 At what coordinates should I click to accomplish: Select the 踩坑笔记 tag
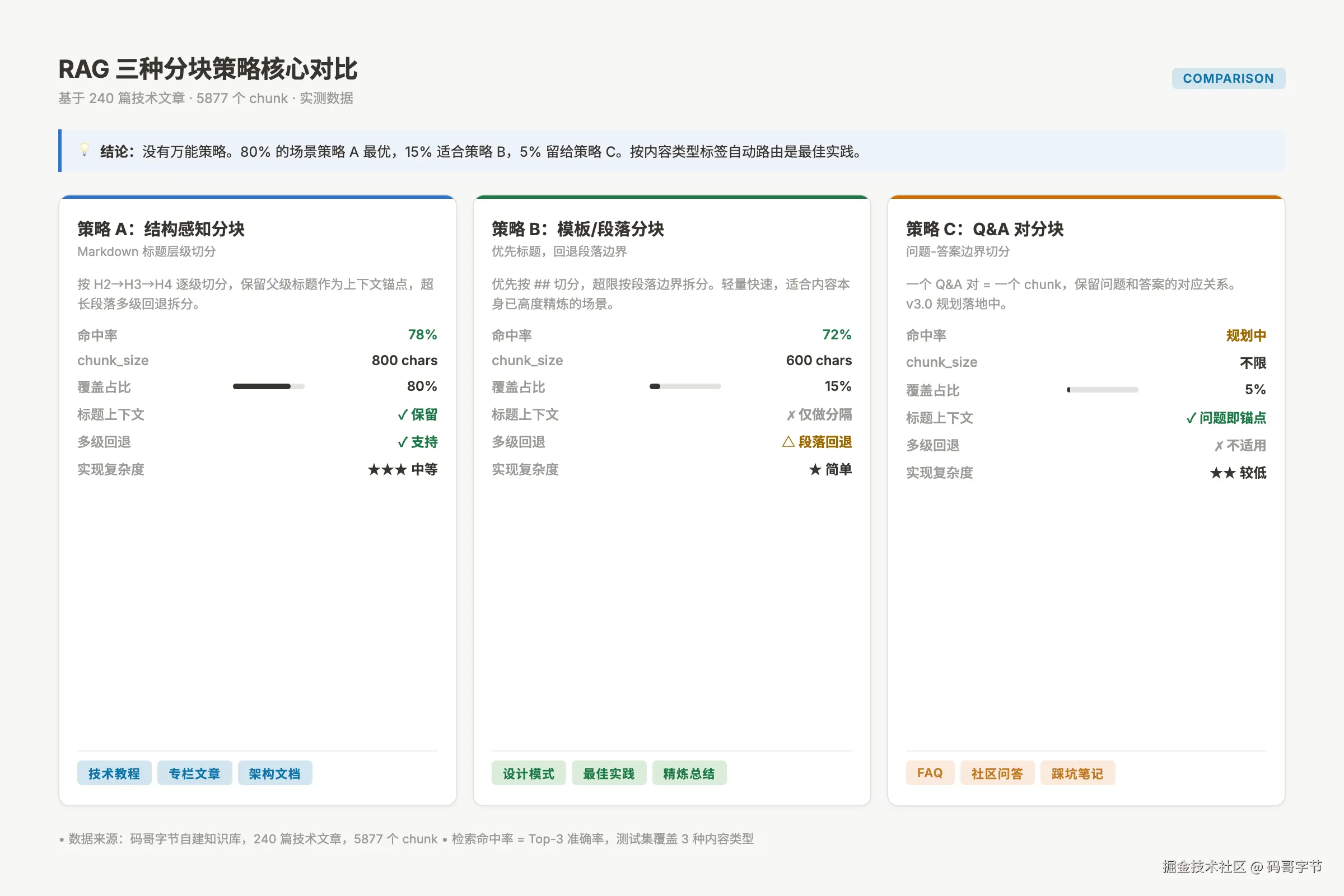[x=1077, y=773]
